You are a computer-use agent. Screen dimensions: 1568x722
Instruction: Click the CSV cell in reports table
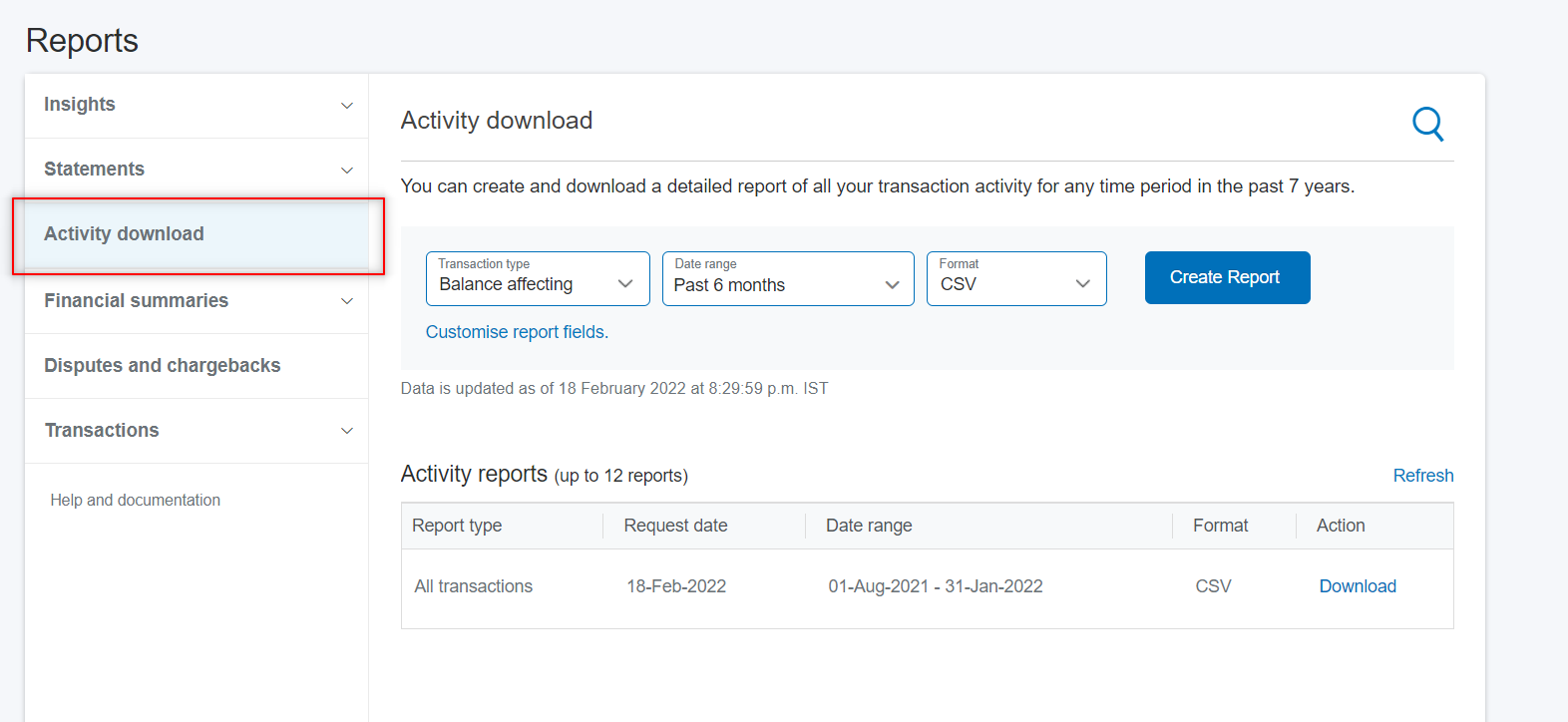[x=1214, y=586]
